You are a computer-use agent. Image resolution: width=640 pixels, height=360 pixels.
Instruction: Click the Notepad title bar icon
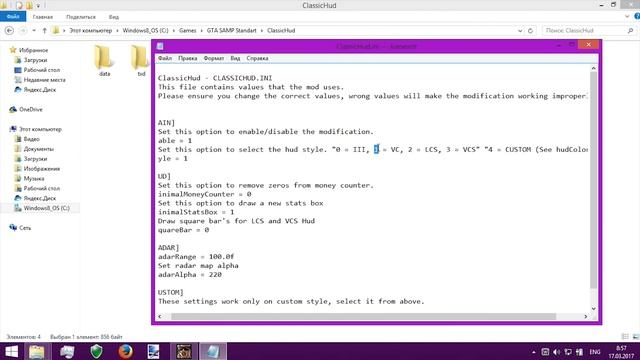click(x=160, y=46)
